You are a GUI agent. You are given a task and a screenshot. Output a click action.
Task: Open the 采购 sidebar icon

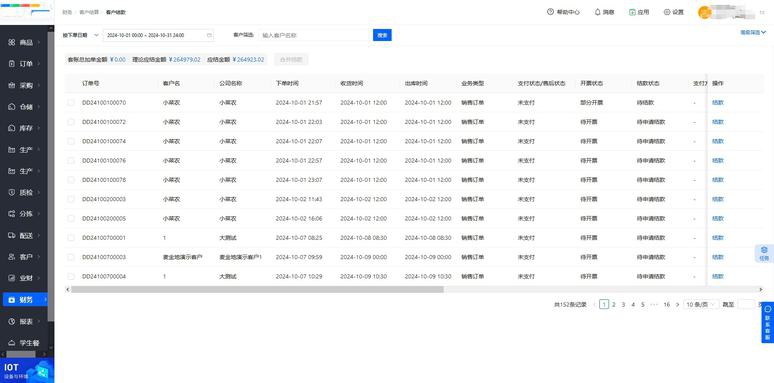(12, 85)
